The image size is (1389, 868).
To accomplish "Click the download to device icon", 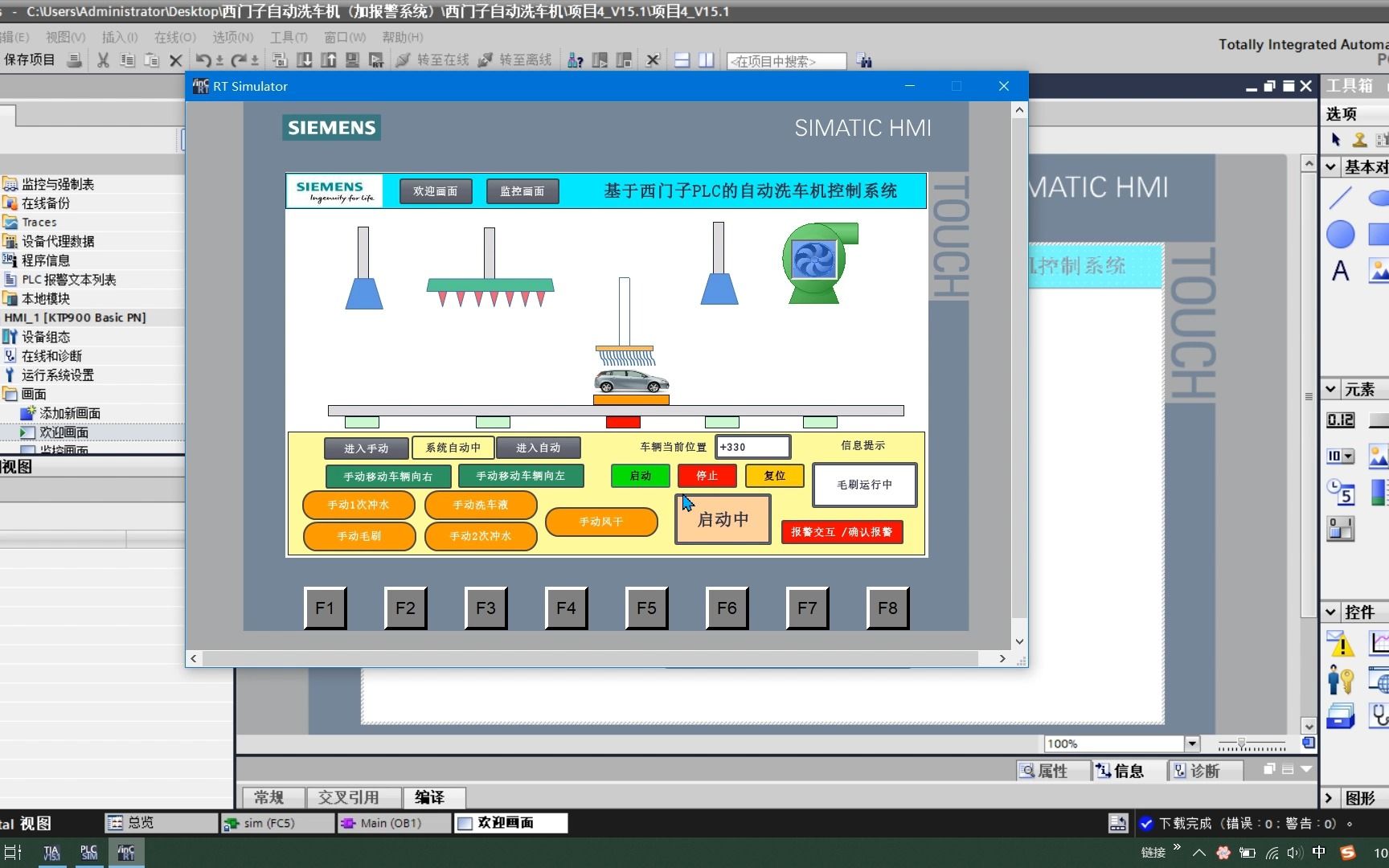I will click(305, 60).
